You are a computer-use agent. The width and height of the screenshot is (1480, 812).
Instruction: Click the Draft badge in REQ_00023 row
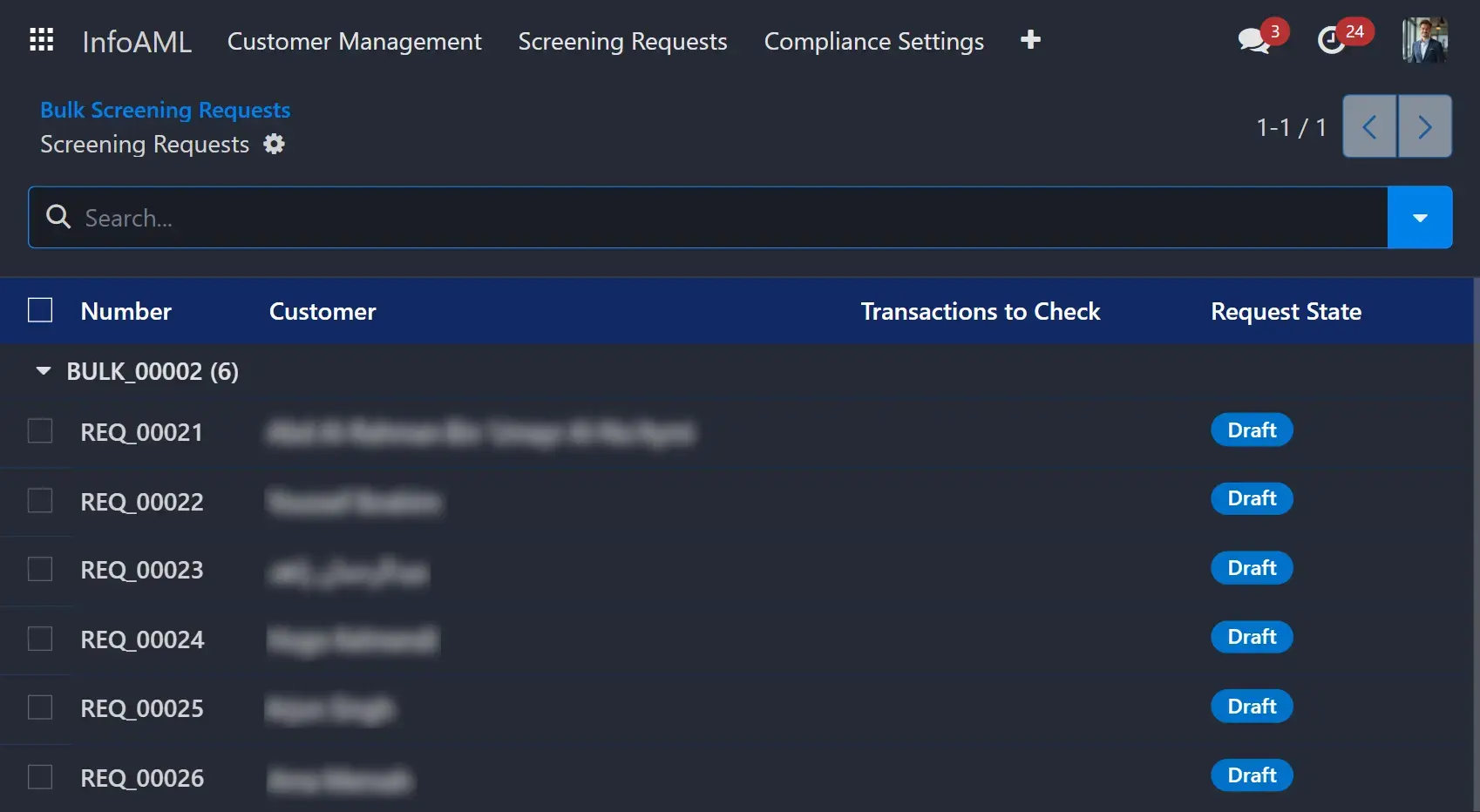point(1252,568)
